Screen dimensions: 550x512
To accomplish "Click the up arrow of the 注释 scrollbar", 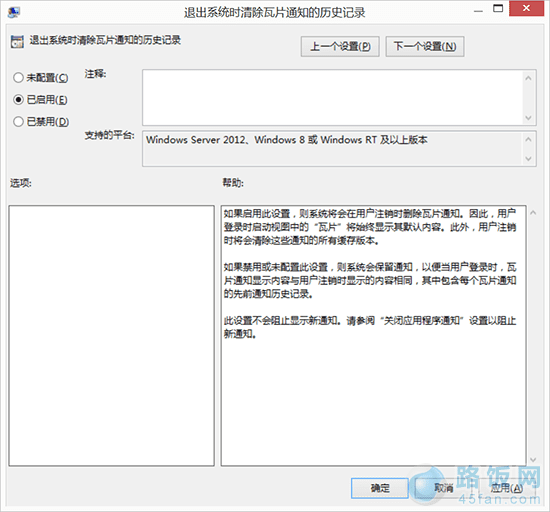I will point(529,78).
